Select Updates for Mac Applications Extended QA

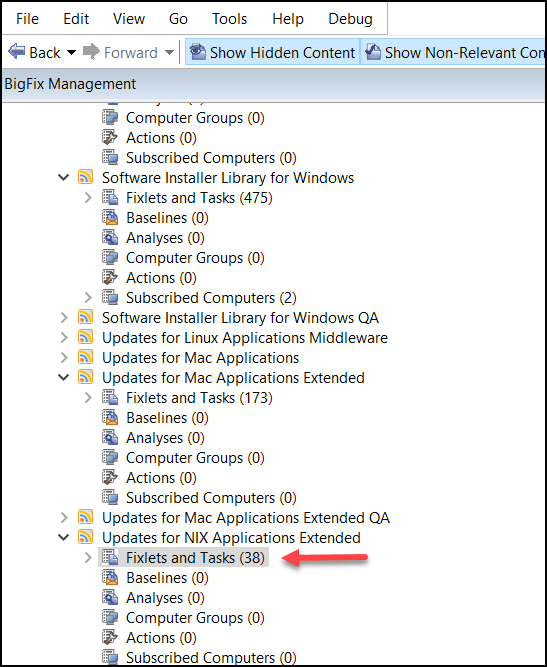coord(245,517)
